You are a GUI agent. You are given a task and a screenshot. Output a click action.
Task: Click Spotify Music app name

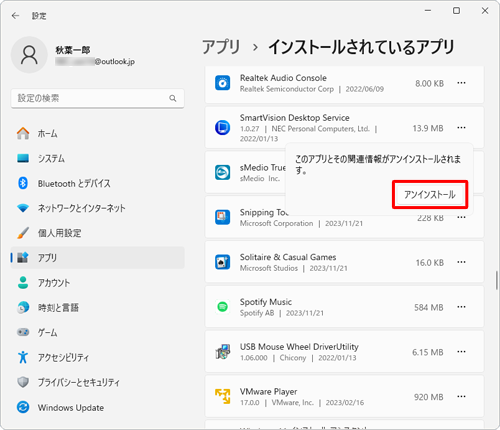[x=266, y=302]
